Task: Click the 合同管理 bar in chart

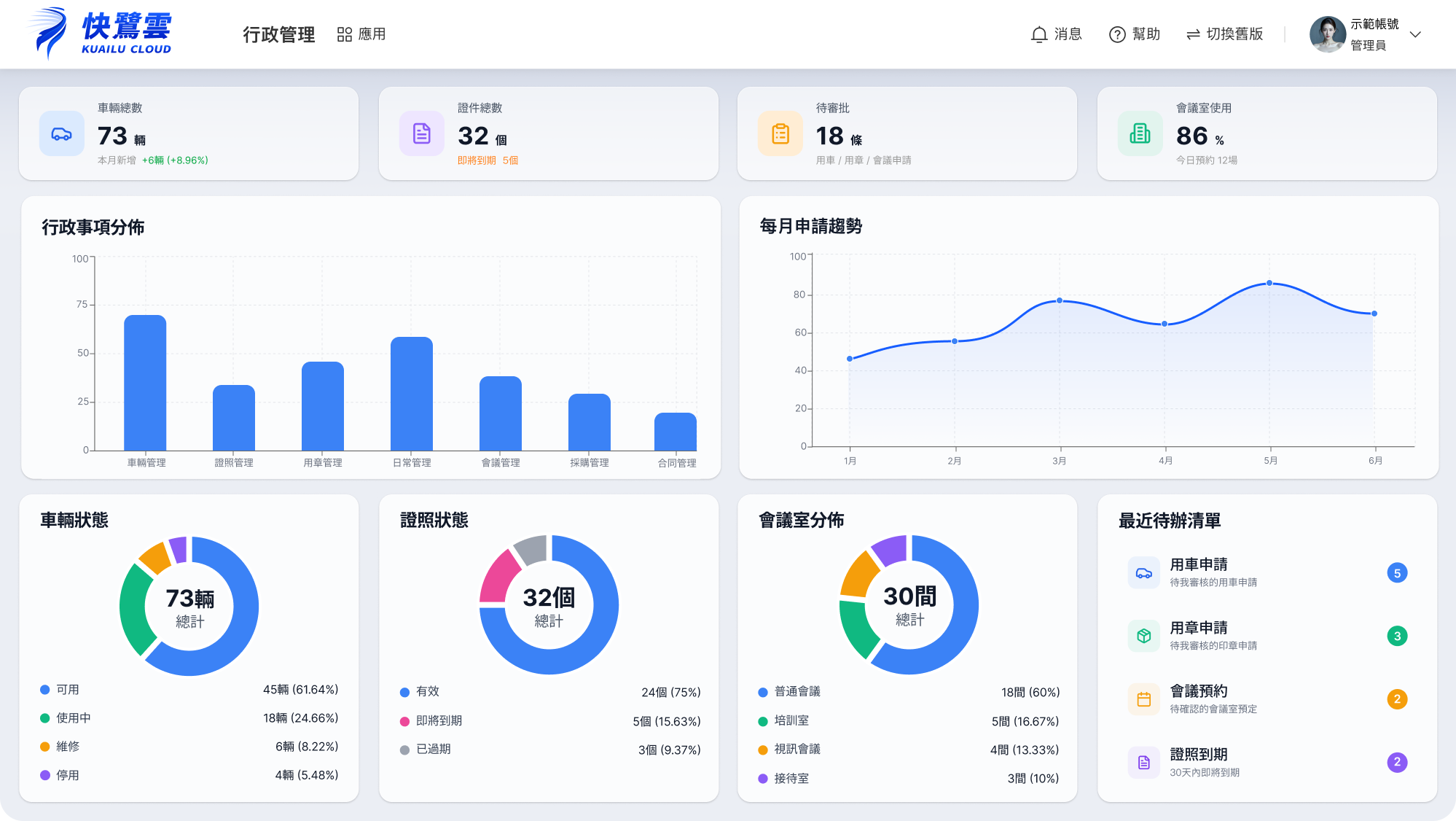Action: [x=676, y=432]
